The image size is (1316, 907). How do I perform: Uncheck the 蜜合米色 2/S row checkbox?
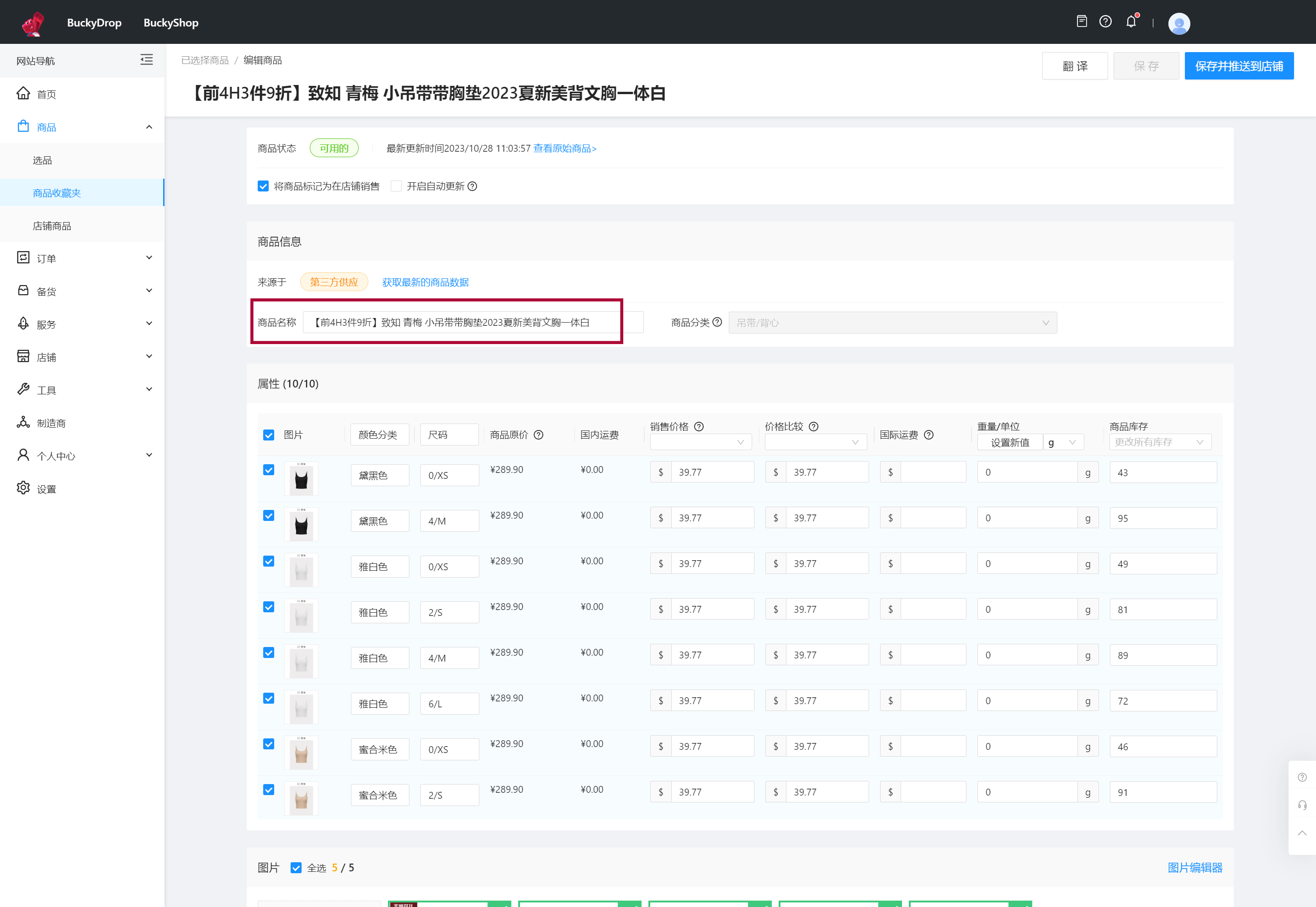tap(269, 790)
